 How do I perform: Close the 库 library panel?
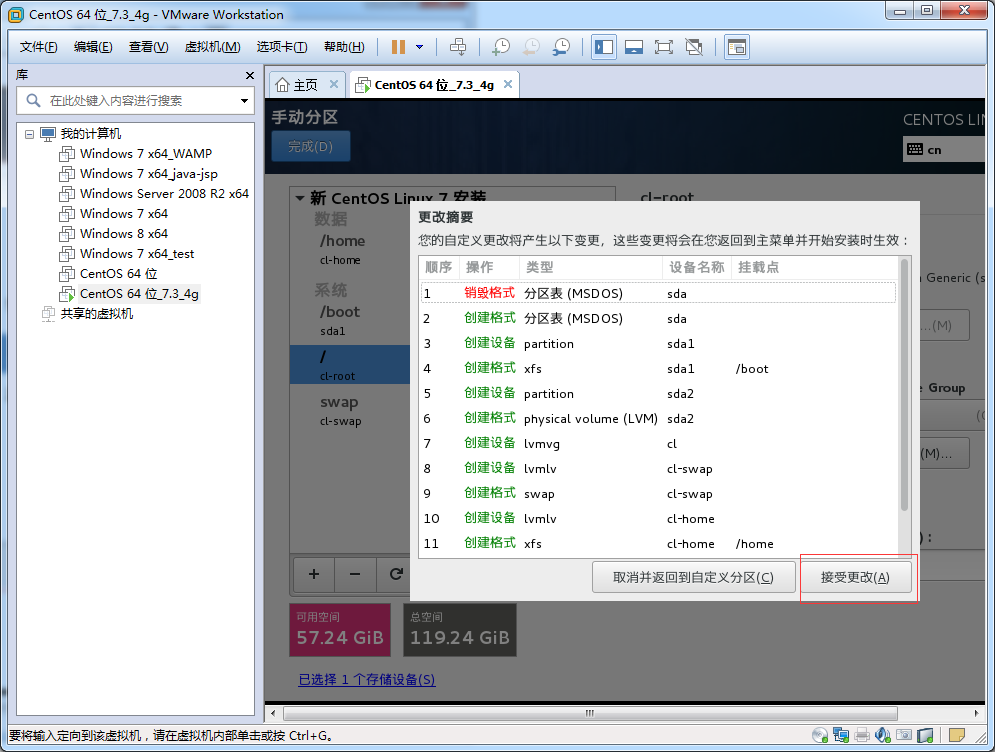point(249,76)
